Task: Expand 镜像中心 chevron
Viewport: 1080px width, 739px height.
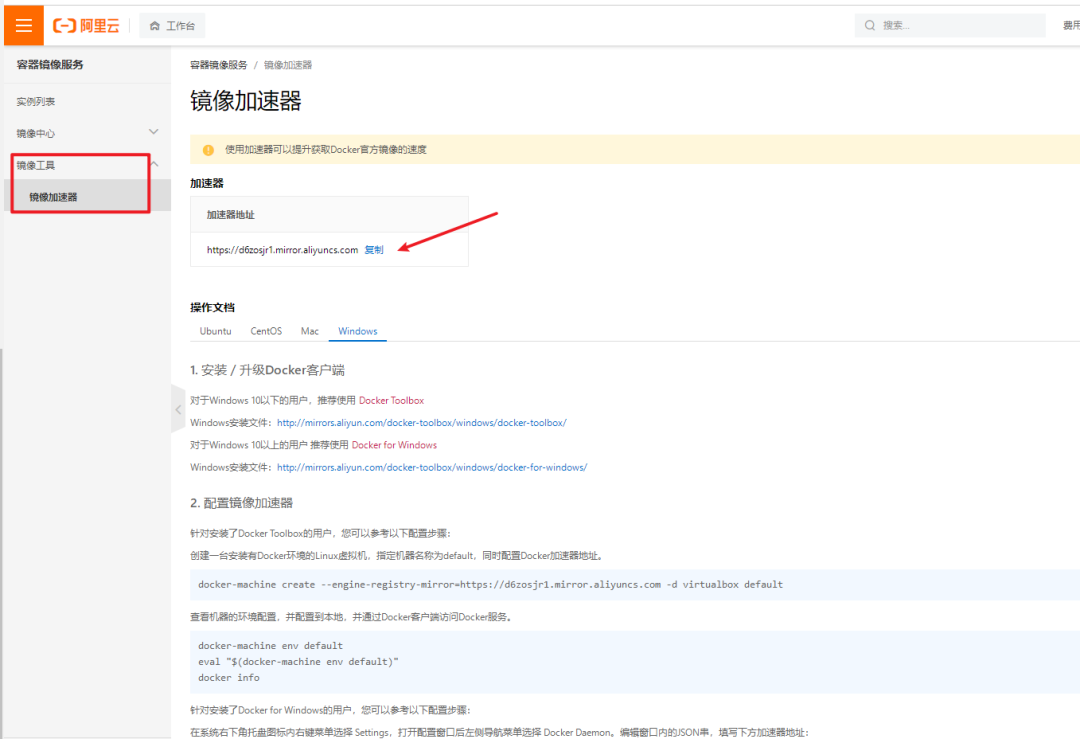Action: coord(154,132)
